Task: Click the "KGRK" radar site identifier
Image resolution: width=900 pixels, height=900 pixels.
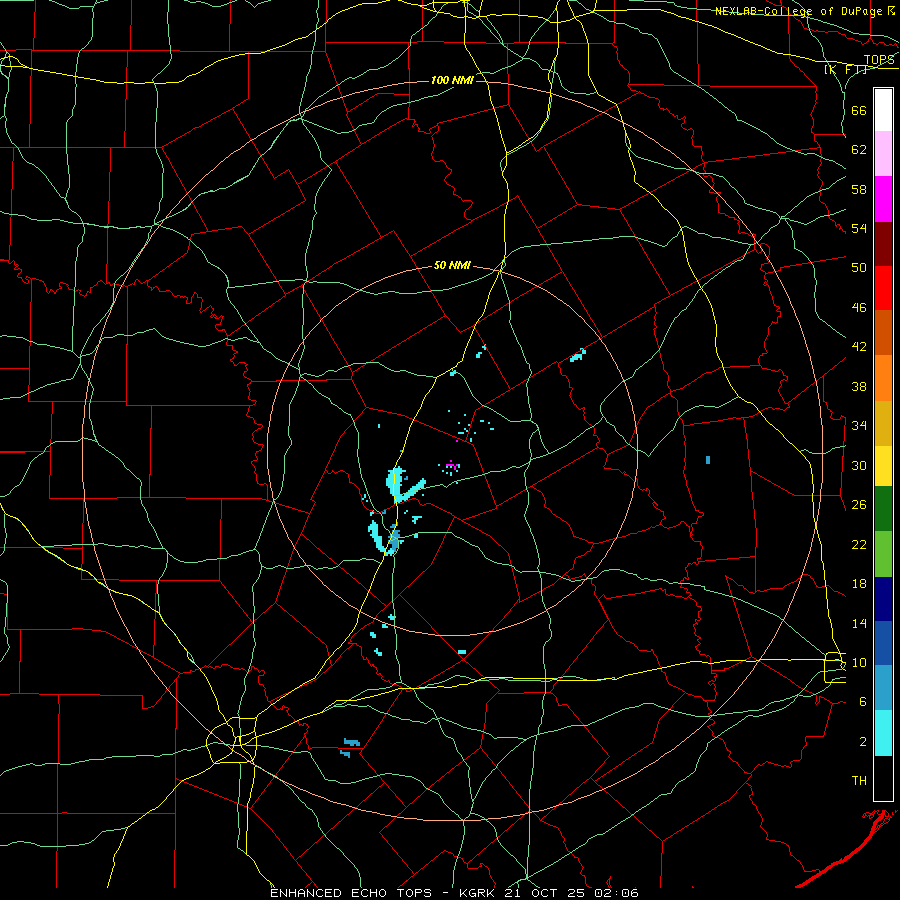Action: 477,893
